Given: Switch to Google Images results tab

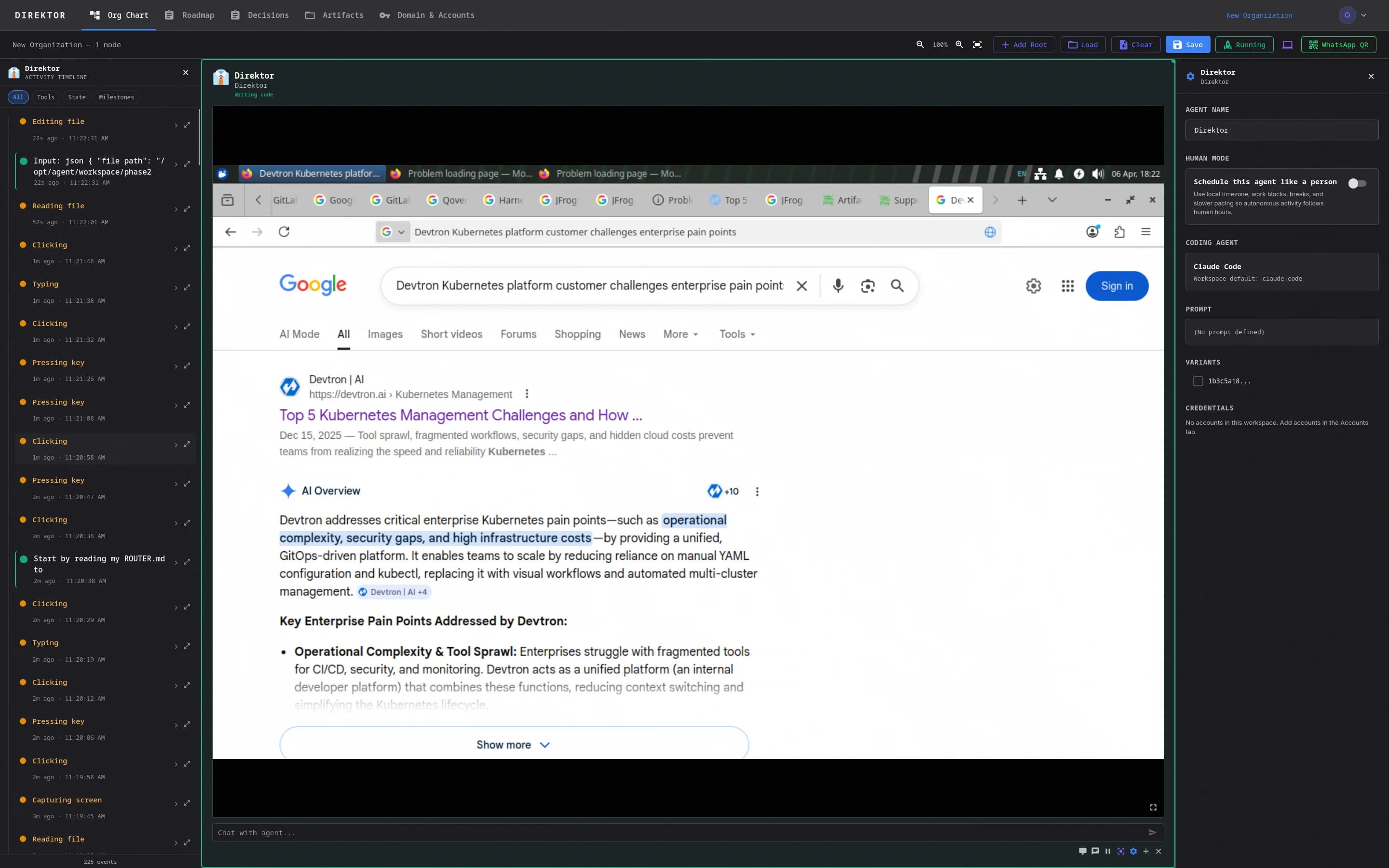Looking at the screenshot, I should (x=385, y=334).
